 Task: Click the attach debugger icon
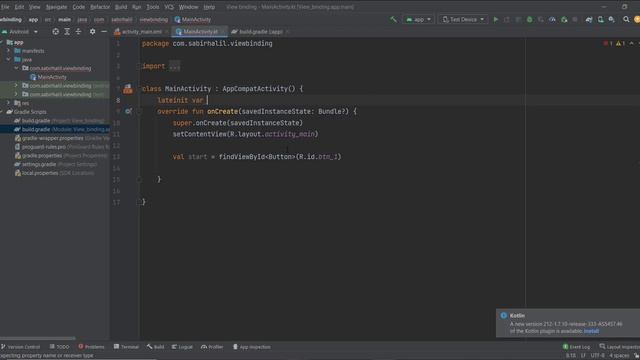coord(564,19)
